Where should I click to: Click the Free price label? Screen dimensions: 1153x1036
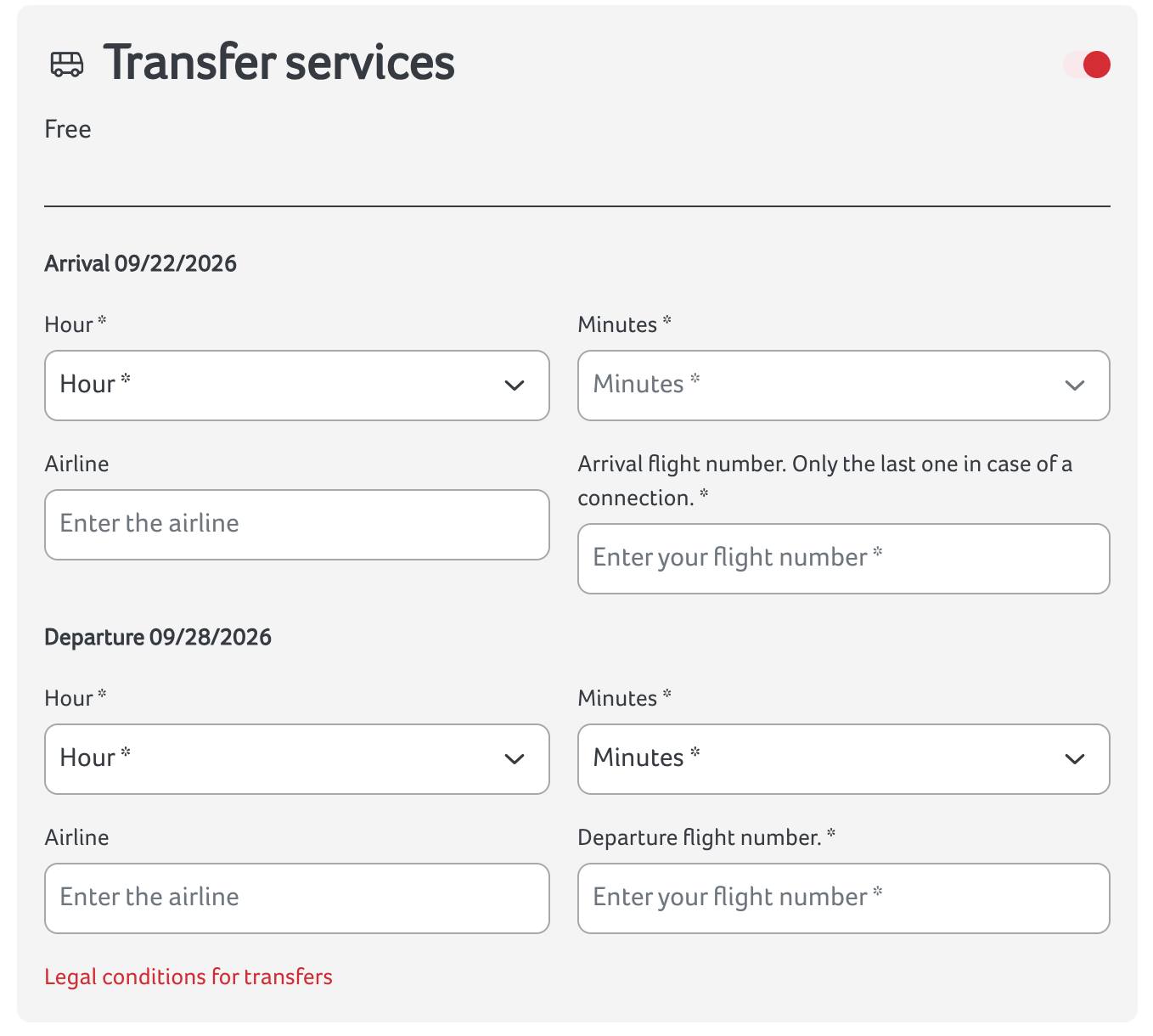click(68, 129)
